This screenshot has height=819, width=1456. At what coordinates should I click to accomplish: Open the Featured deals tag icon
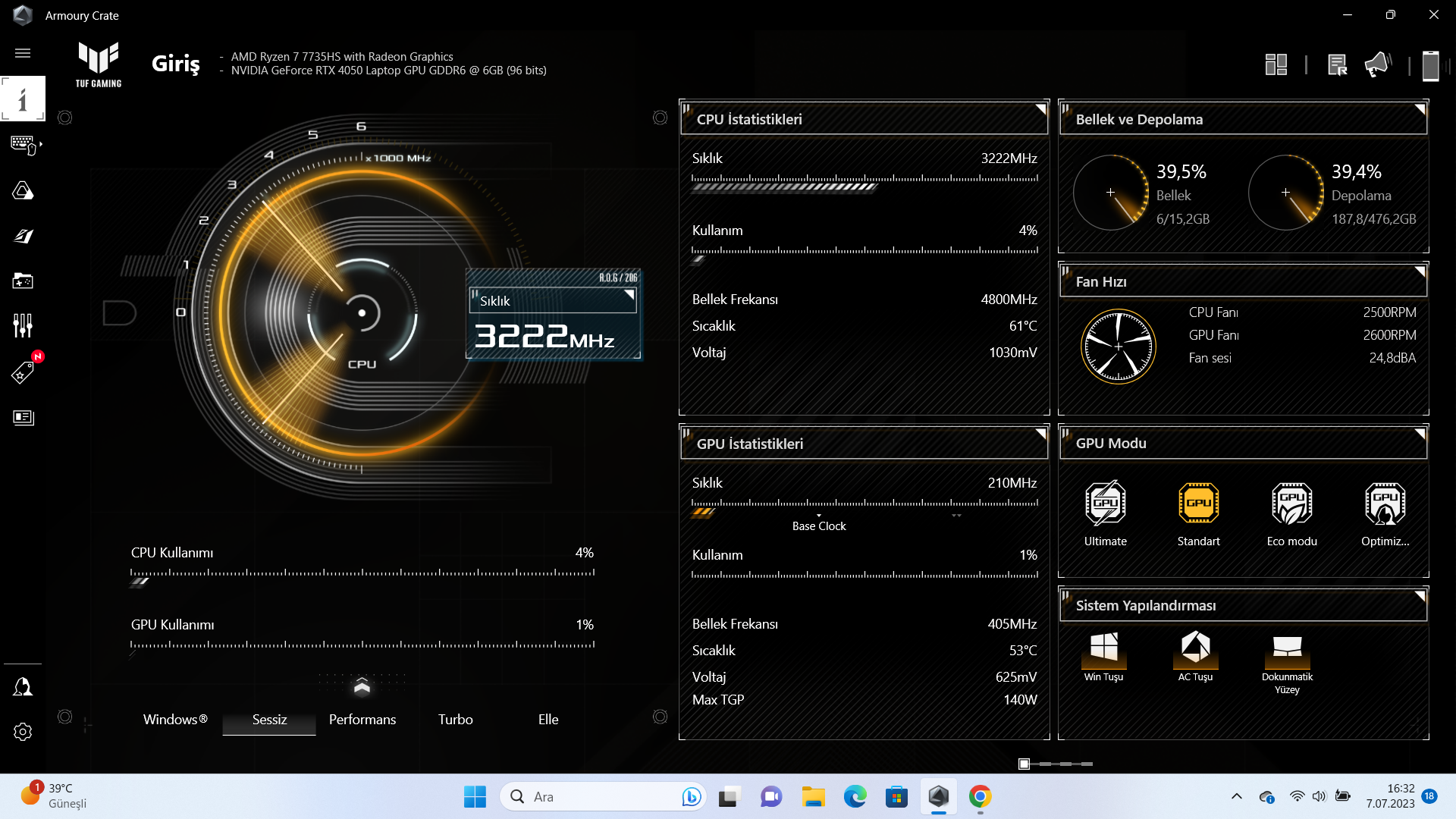23,372
